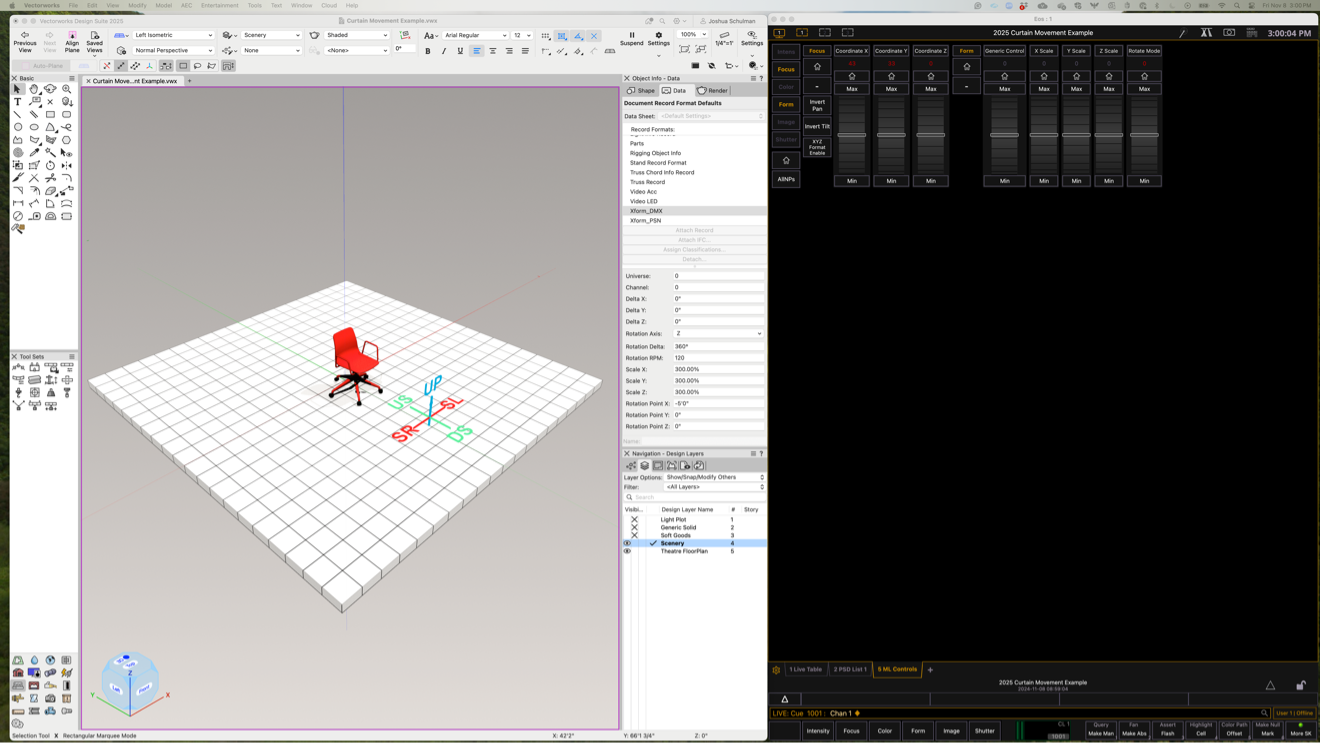Toggle visibility of the Scenery layer
The width and height of the screenshot is (1320, 745).
tap(628, 543)
